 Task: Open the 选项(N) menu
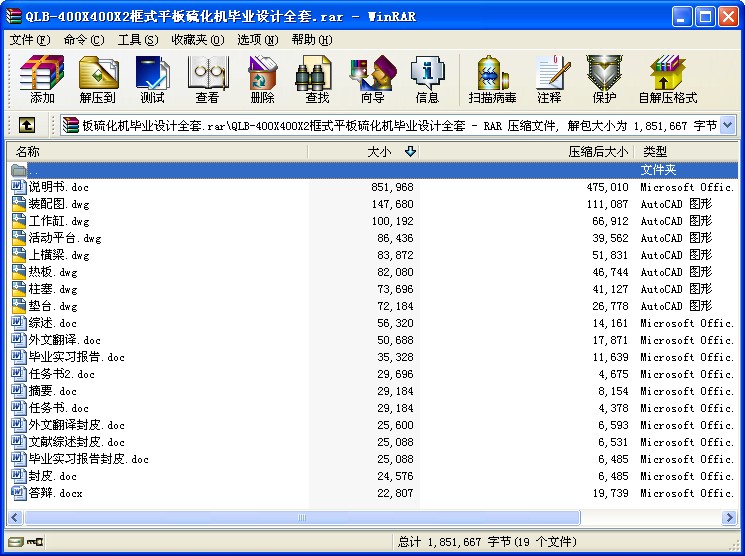tap(258, 40)
